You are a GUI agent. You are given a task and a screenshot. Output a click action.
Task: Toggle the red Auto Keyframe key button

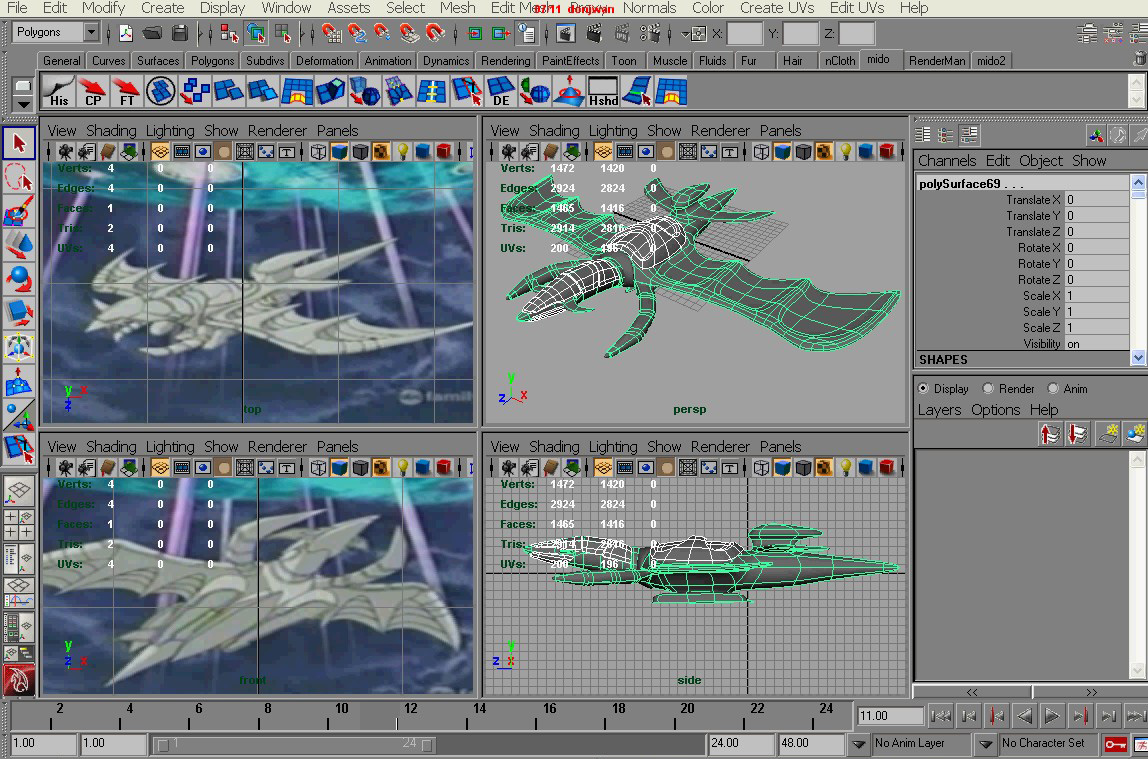point(1116,744)
